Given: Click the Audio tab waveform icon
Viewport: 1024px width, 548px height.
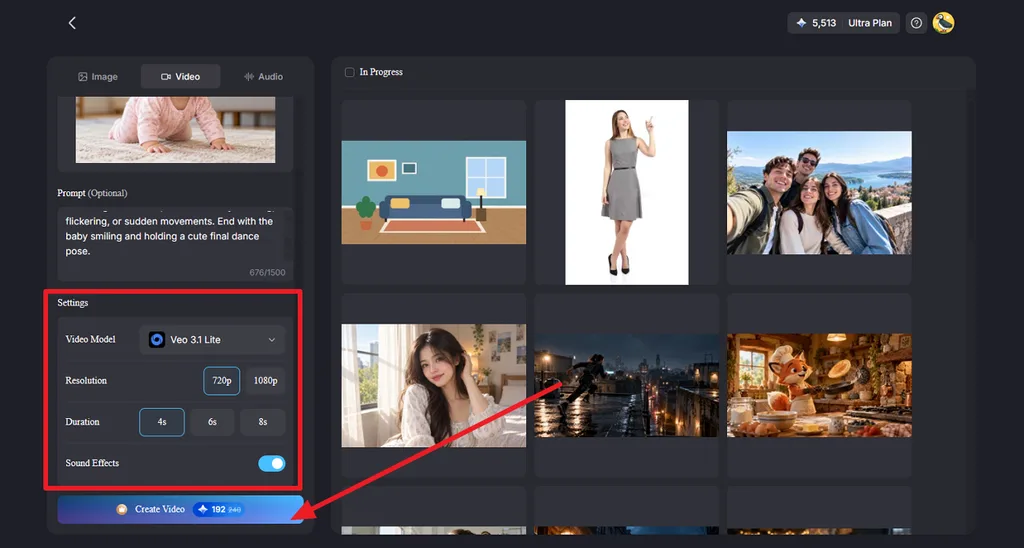Looking at the screenshot, I should point(249,76).
